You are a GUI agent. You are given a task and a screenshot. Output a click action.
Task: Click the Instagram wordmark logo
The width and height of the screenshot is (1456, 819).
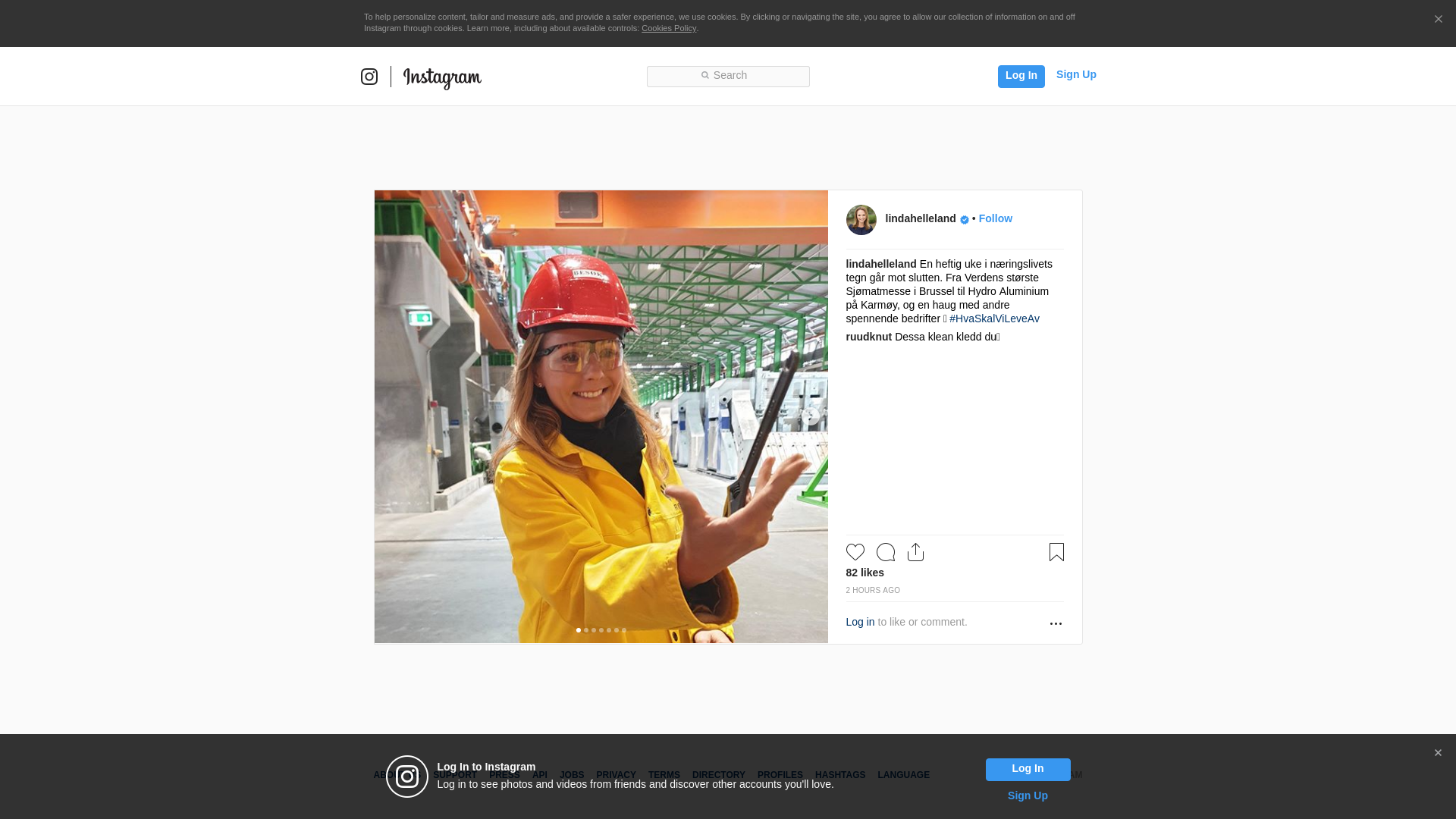[x=442, y=77]
